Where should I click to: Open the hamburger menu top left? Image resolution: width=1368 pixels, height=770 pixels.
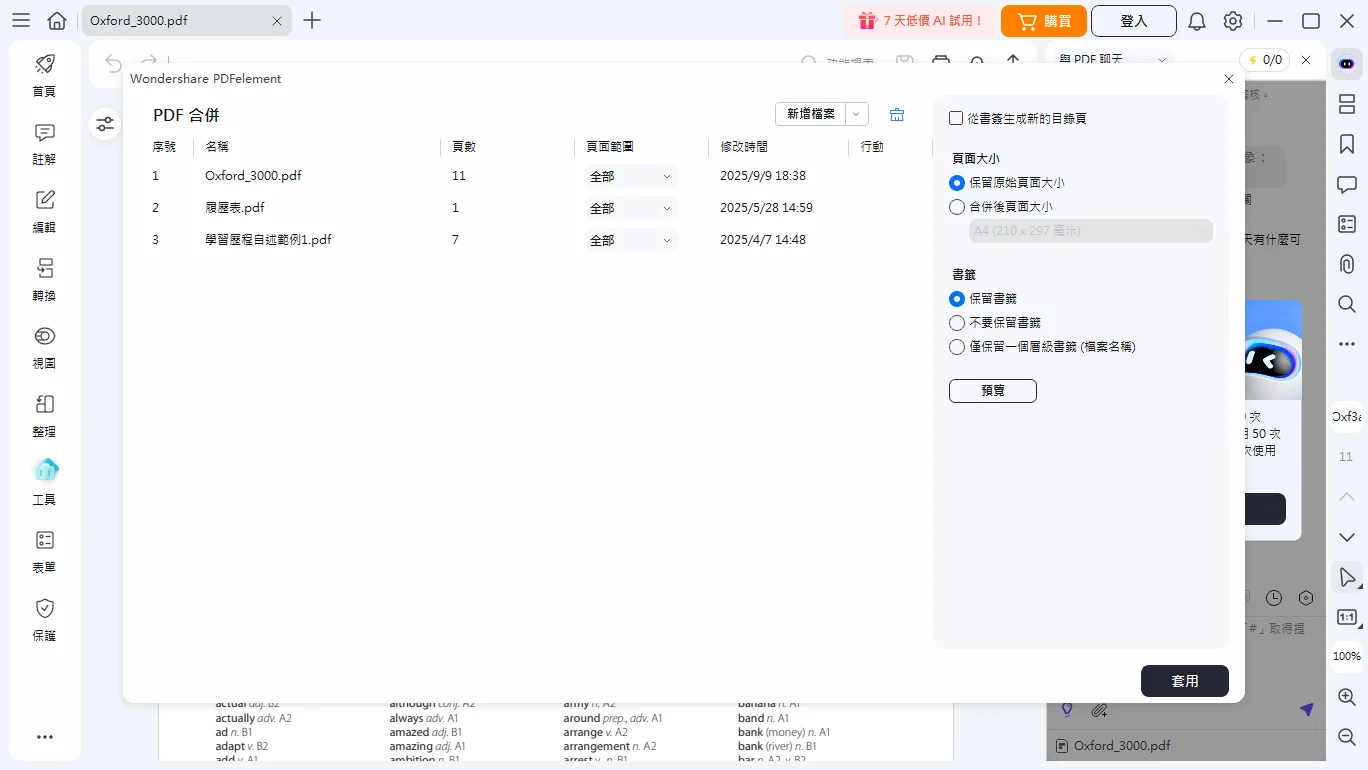[x=21, y=20]
